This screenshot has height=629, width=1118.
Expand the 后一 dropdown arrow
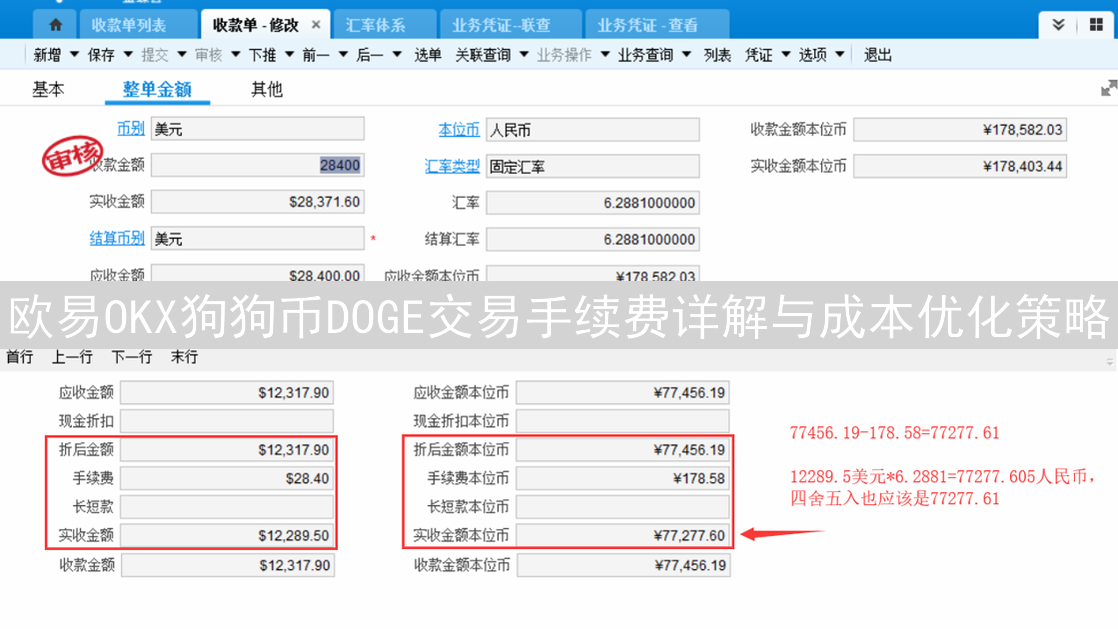coord(397,55)
